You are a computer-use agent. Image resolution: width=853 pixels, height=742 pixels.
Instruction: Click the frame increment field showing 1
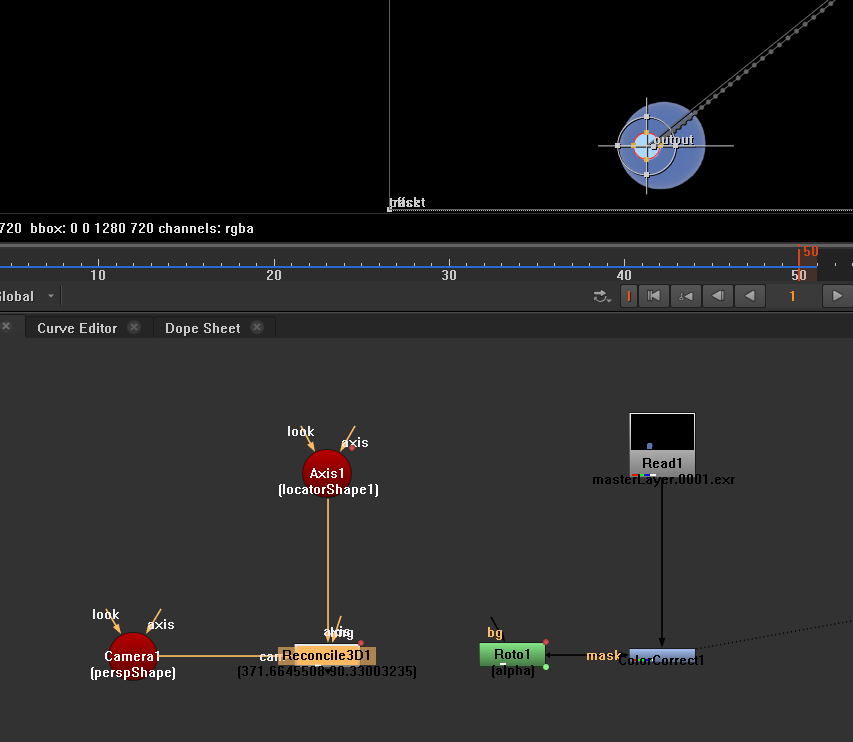click(793, 296)
